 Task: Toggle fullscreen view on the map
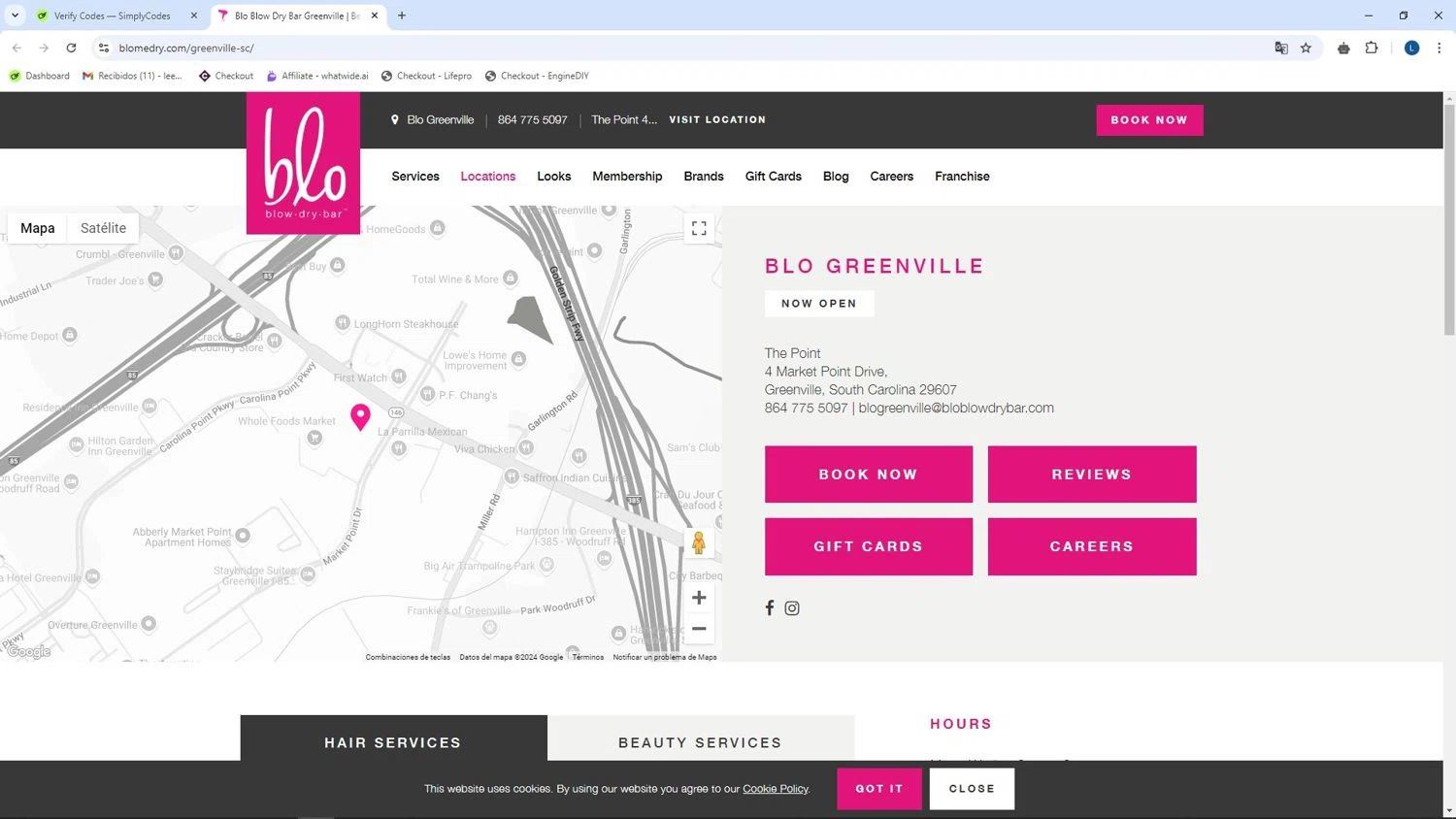point(699,229)
